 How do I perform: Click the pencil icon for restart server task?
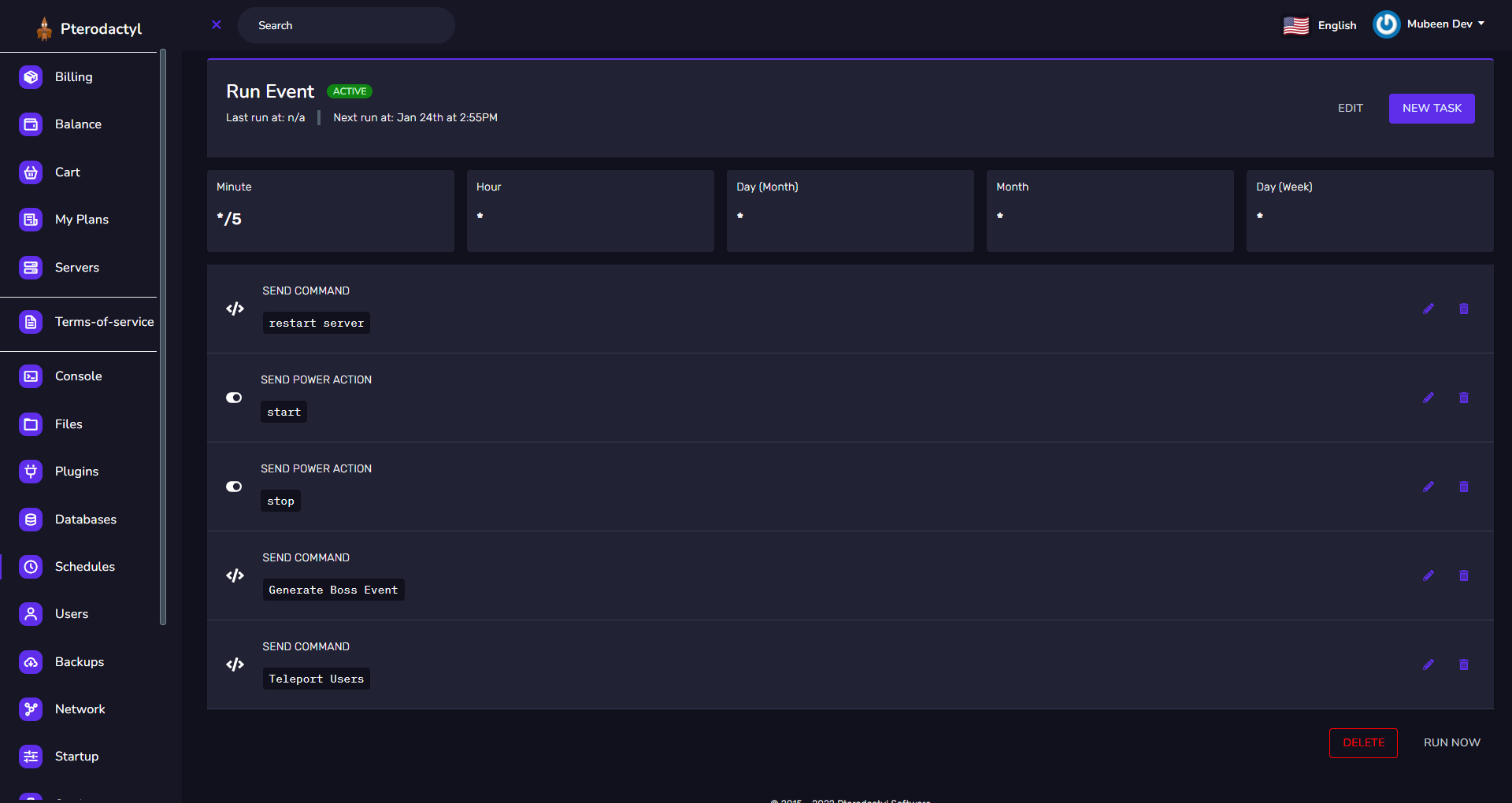(1428, 309)
